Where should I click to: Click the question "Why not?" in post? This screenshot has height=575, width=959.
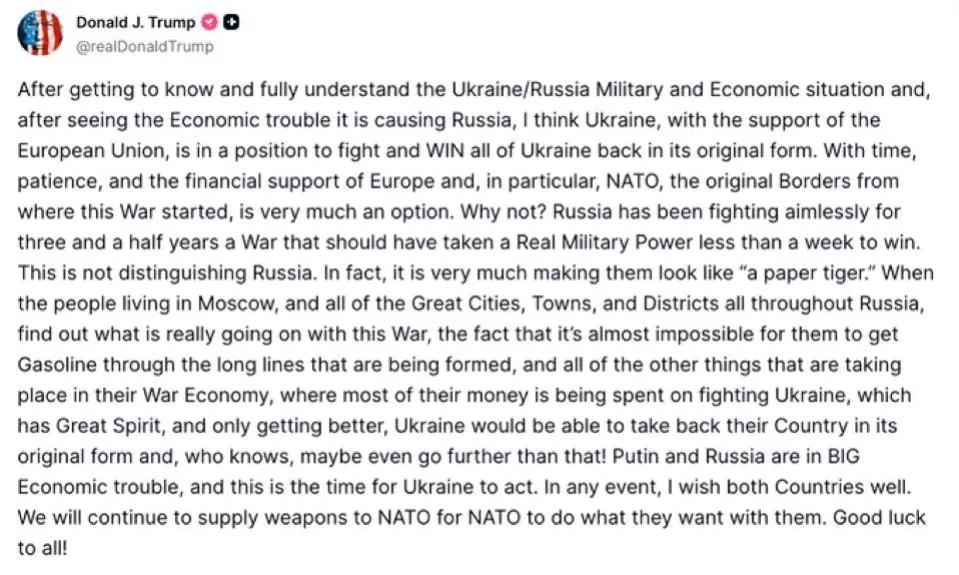click(x=503, y=212)
